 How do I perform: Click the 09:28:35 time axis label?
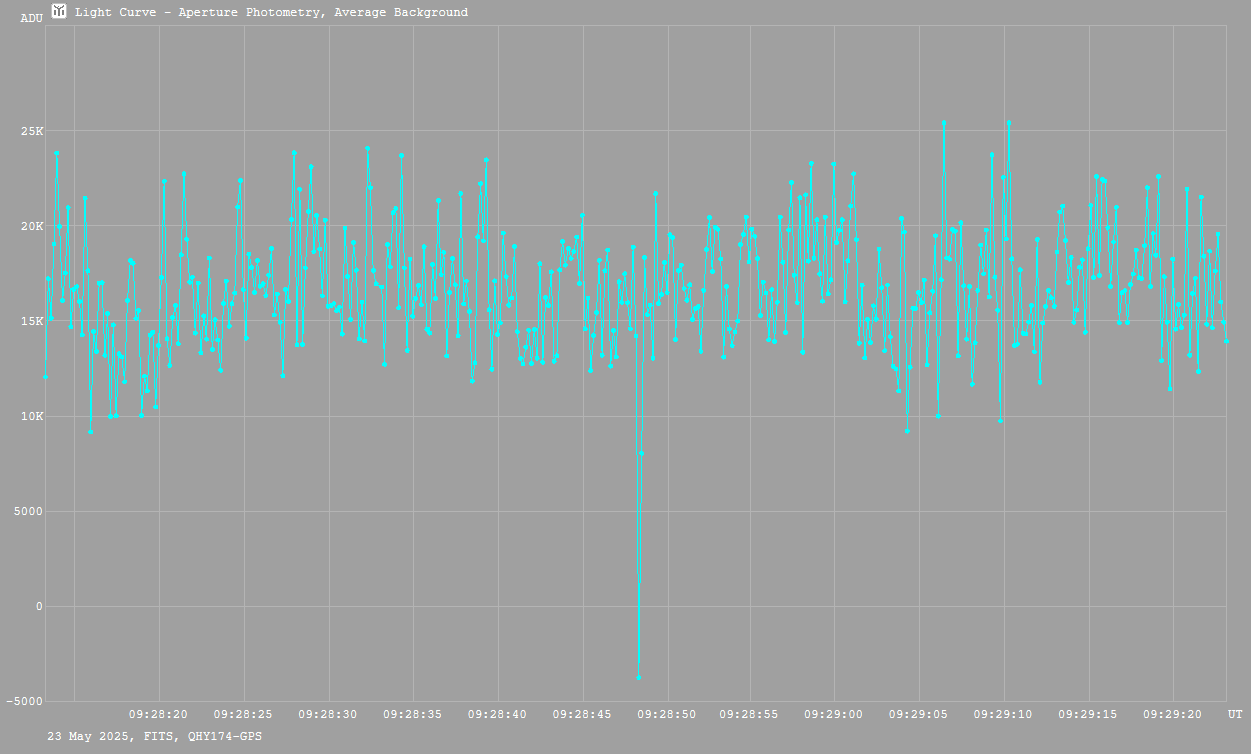coord(412,715)
